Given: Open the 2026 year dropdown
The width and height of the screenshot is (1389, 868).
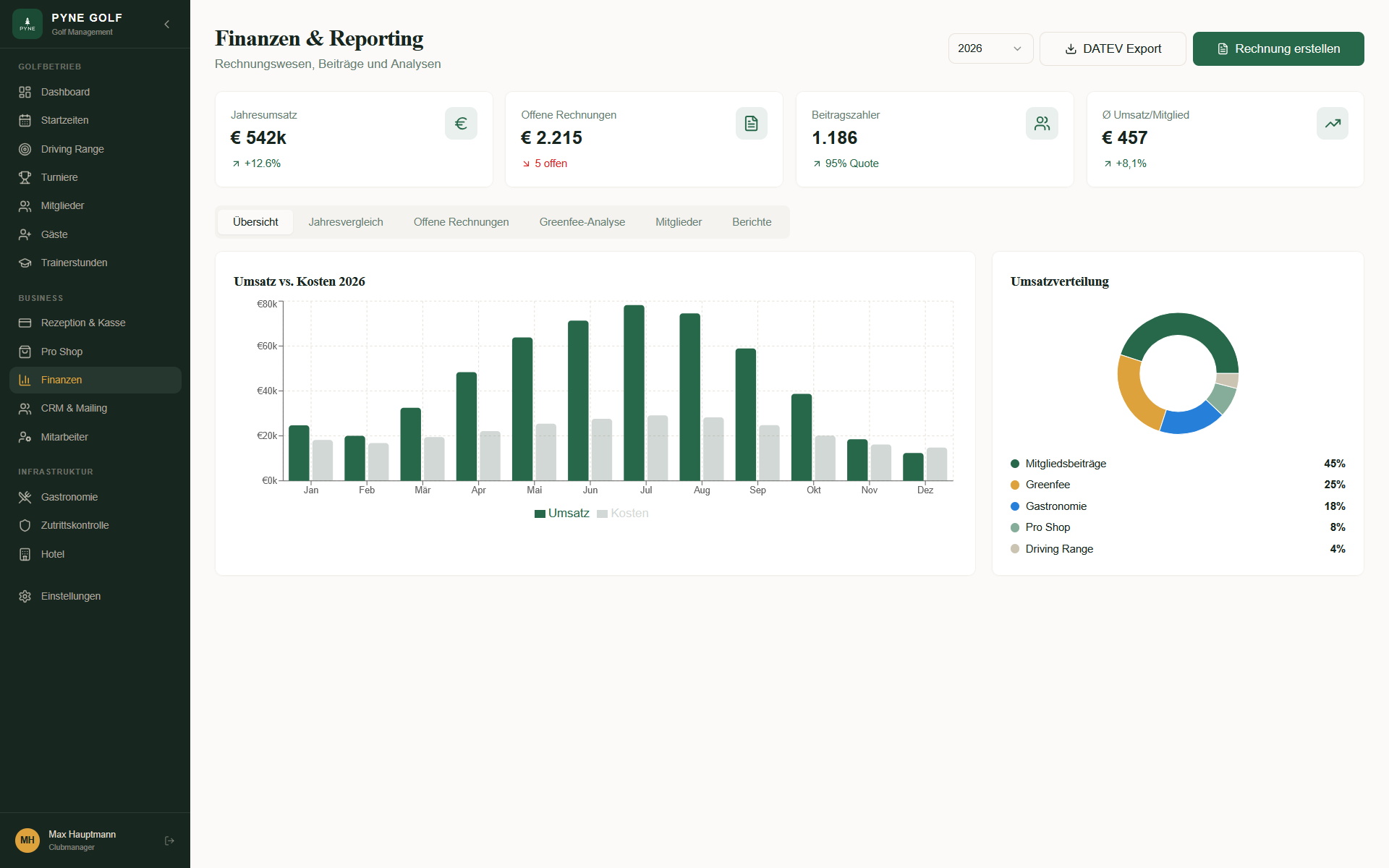Looking at the screenshot, I should (x=990, y=48).
